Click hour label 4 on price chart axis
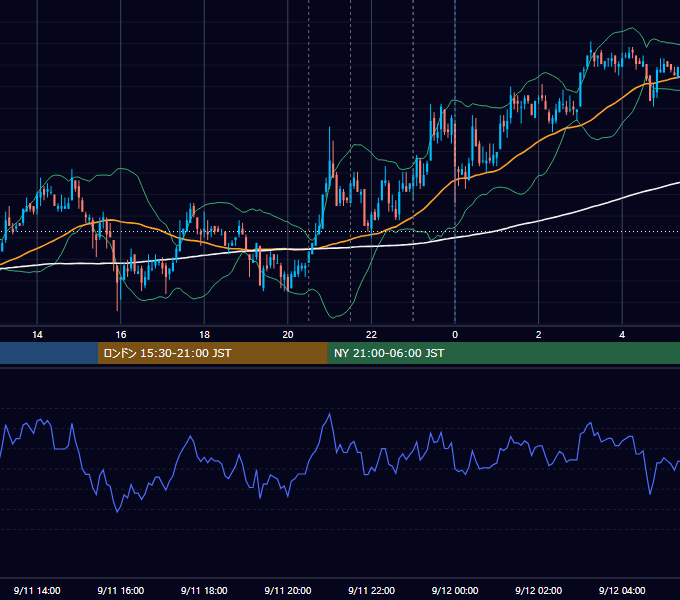680x600 pixels. (x=622, y=335)
